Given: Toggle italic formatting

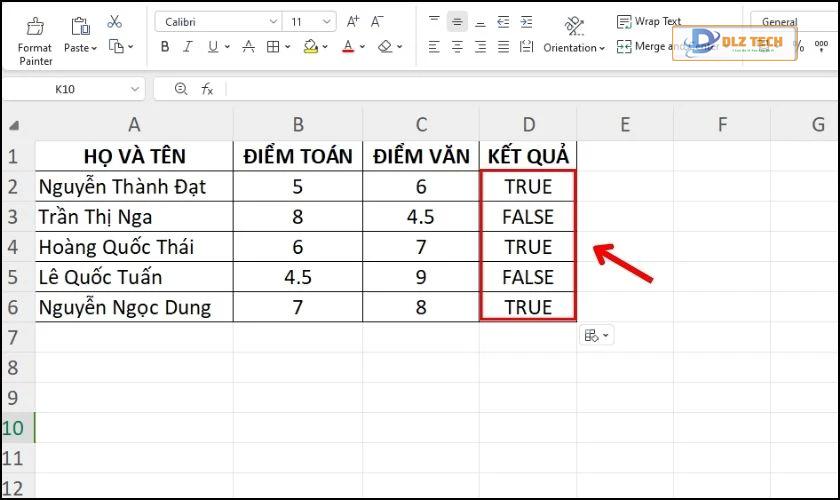Looking at the screenshot, I should coord(188,47).
